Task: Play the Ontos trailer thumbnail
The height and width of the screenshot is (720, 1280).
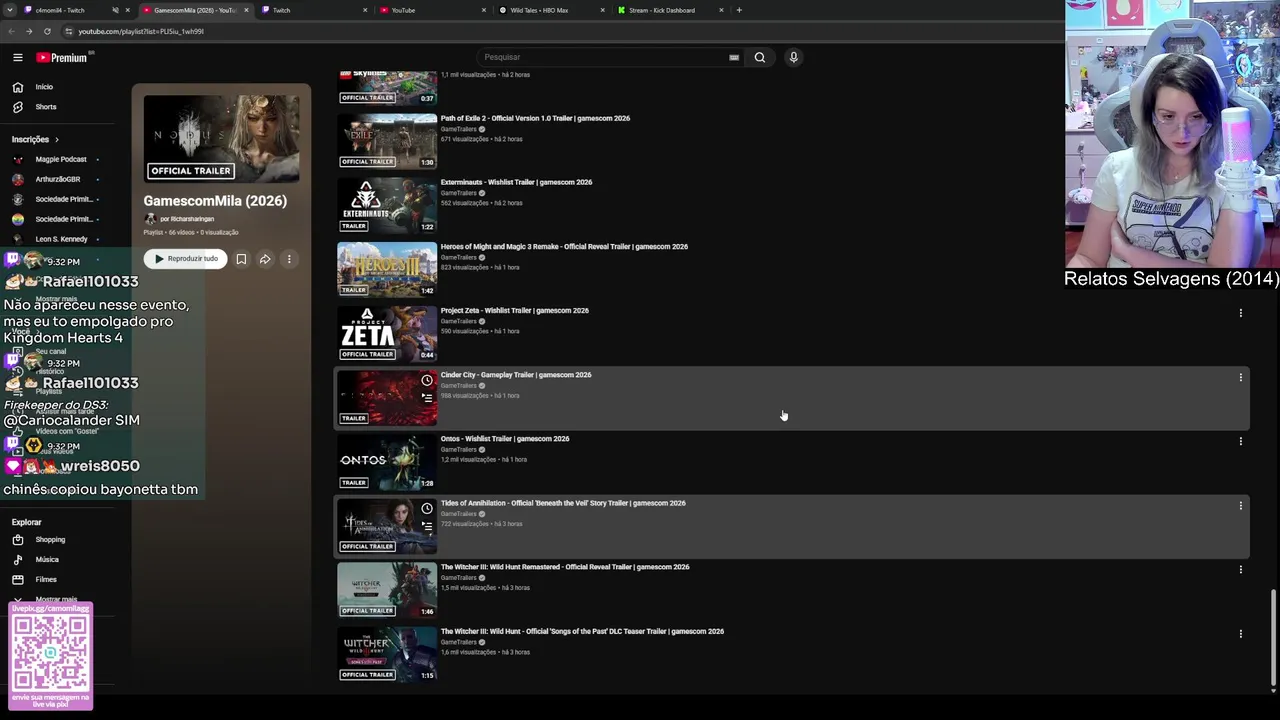Action: [387, 461]
